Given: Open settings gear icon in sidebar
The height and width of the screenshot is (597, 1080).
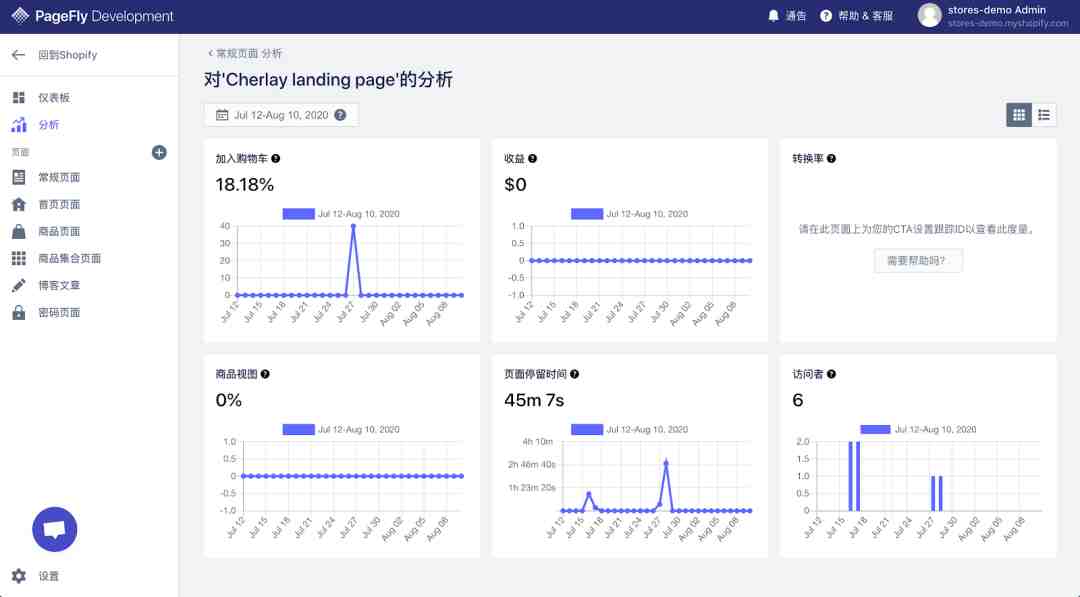Looking at the screenshot, I should 19,576.
